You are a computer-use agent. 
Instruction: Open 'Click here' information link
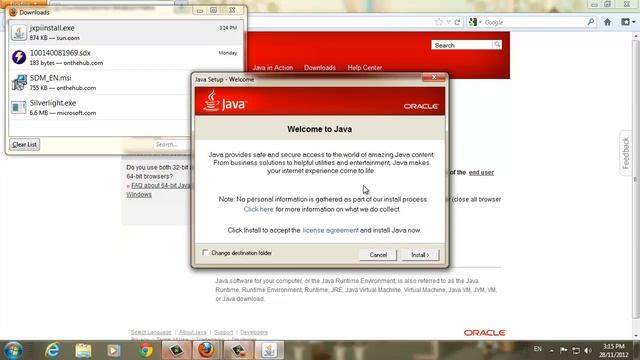point(258,209)
